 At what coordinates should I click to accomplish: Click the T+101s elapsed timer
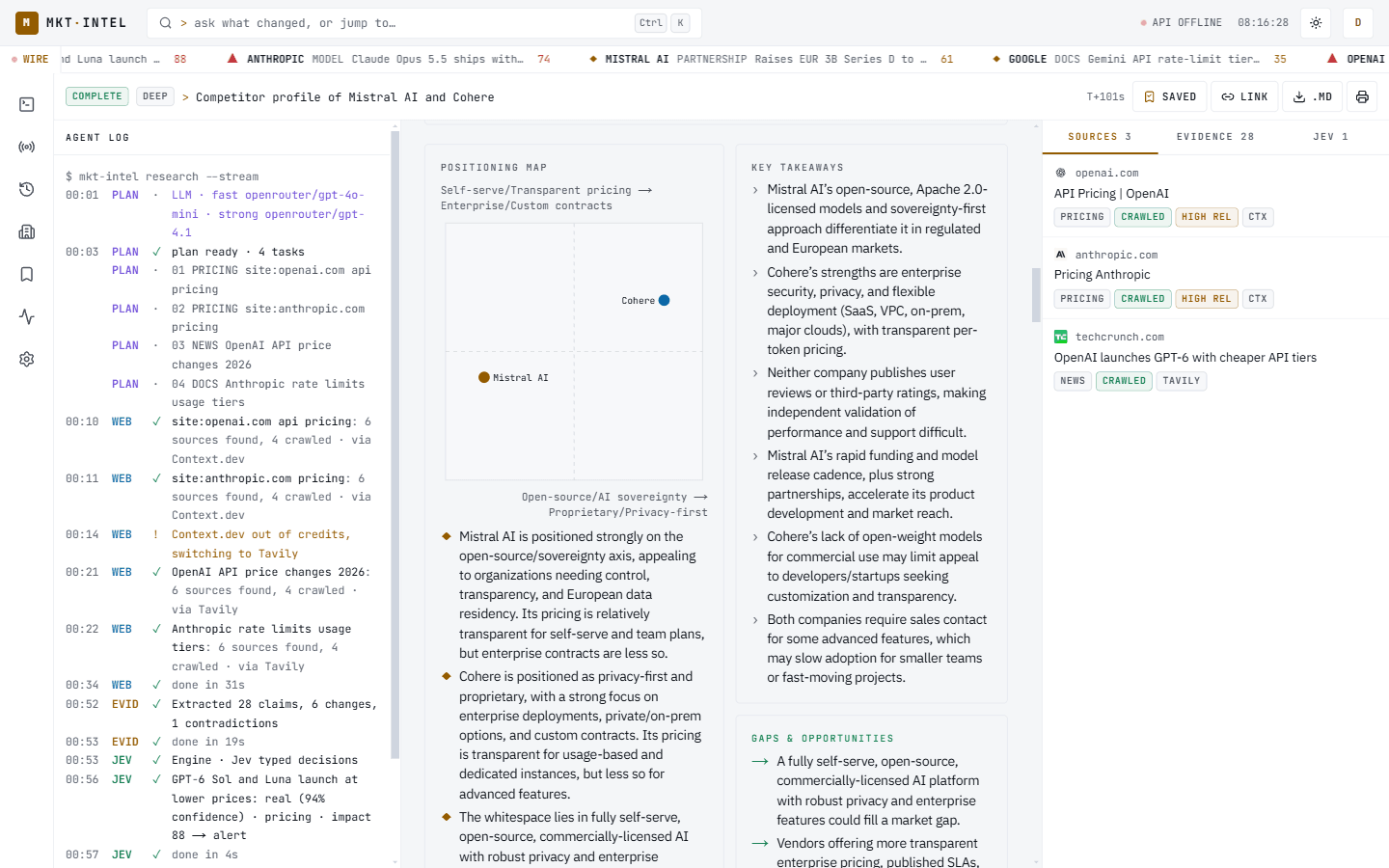click(1105, 96)
